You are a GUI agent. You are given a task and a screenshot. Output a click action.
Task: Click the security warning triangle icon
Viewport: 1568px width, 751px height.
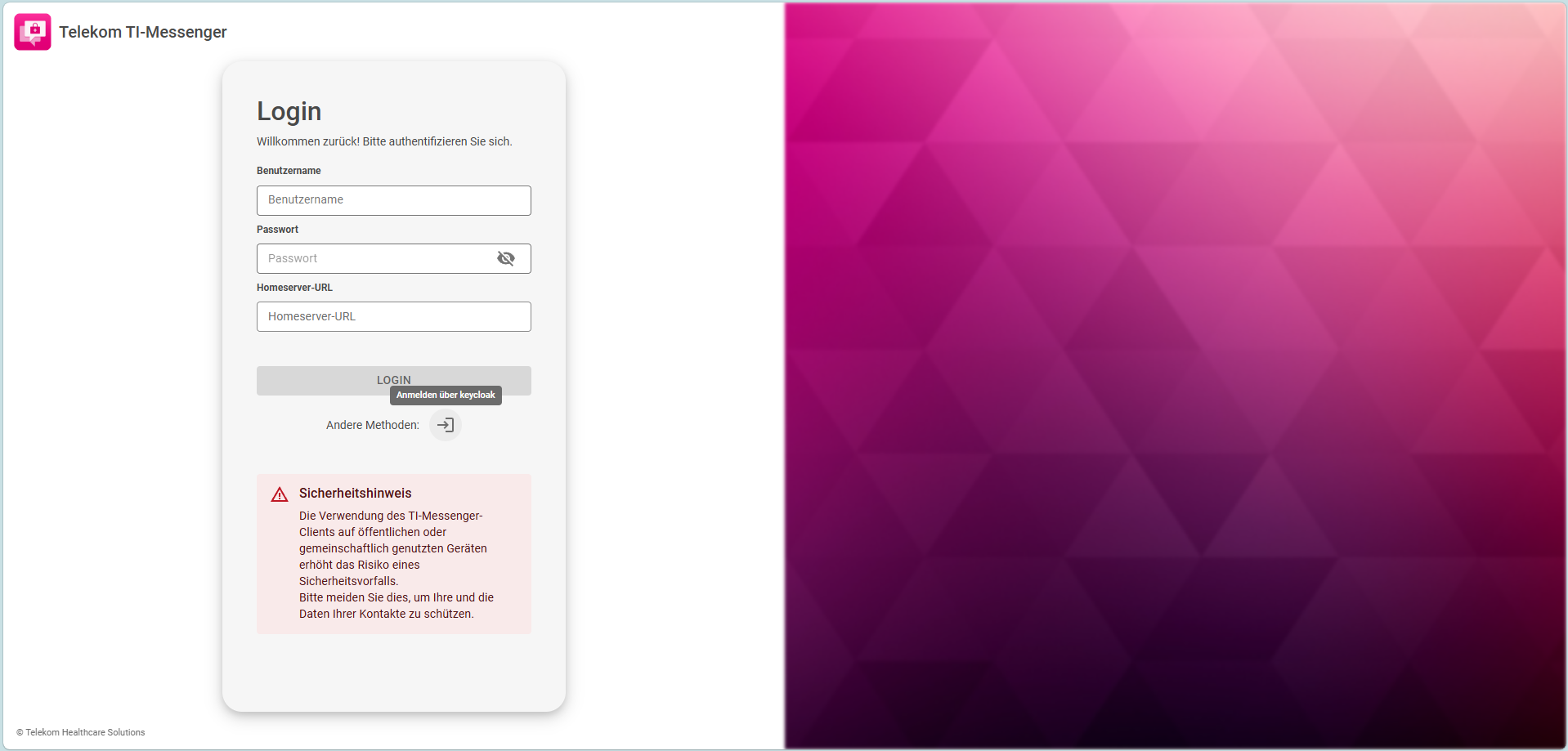[280, 494]
